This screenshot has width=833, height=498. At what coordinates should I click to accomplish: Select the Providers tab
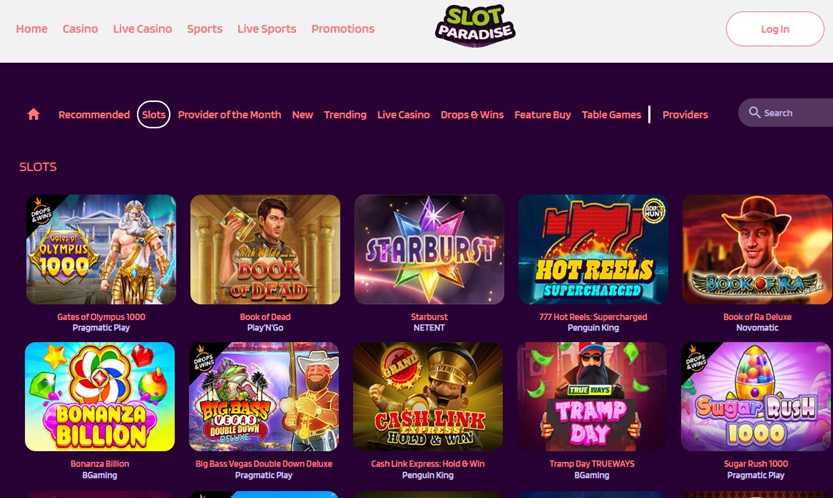click(685, 114)
